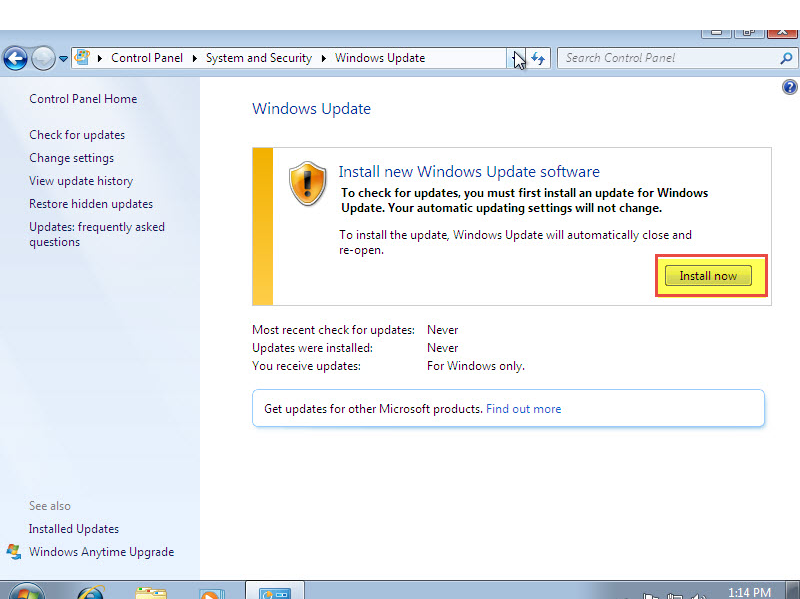Go back using the blue Back arrow
The width and height of the screenshot is (800, 599).
coord(16,58)
